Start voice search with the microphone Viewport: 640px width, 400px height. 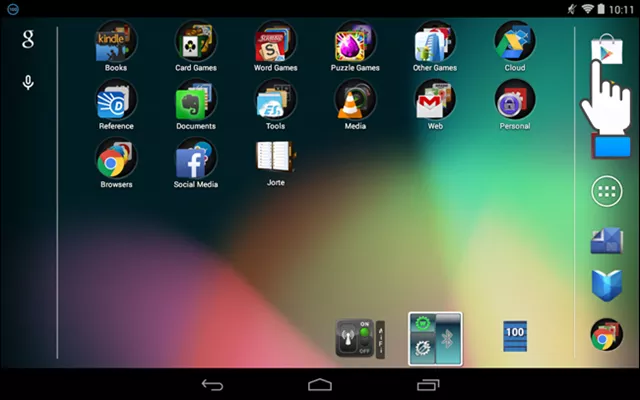(28, 82)
